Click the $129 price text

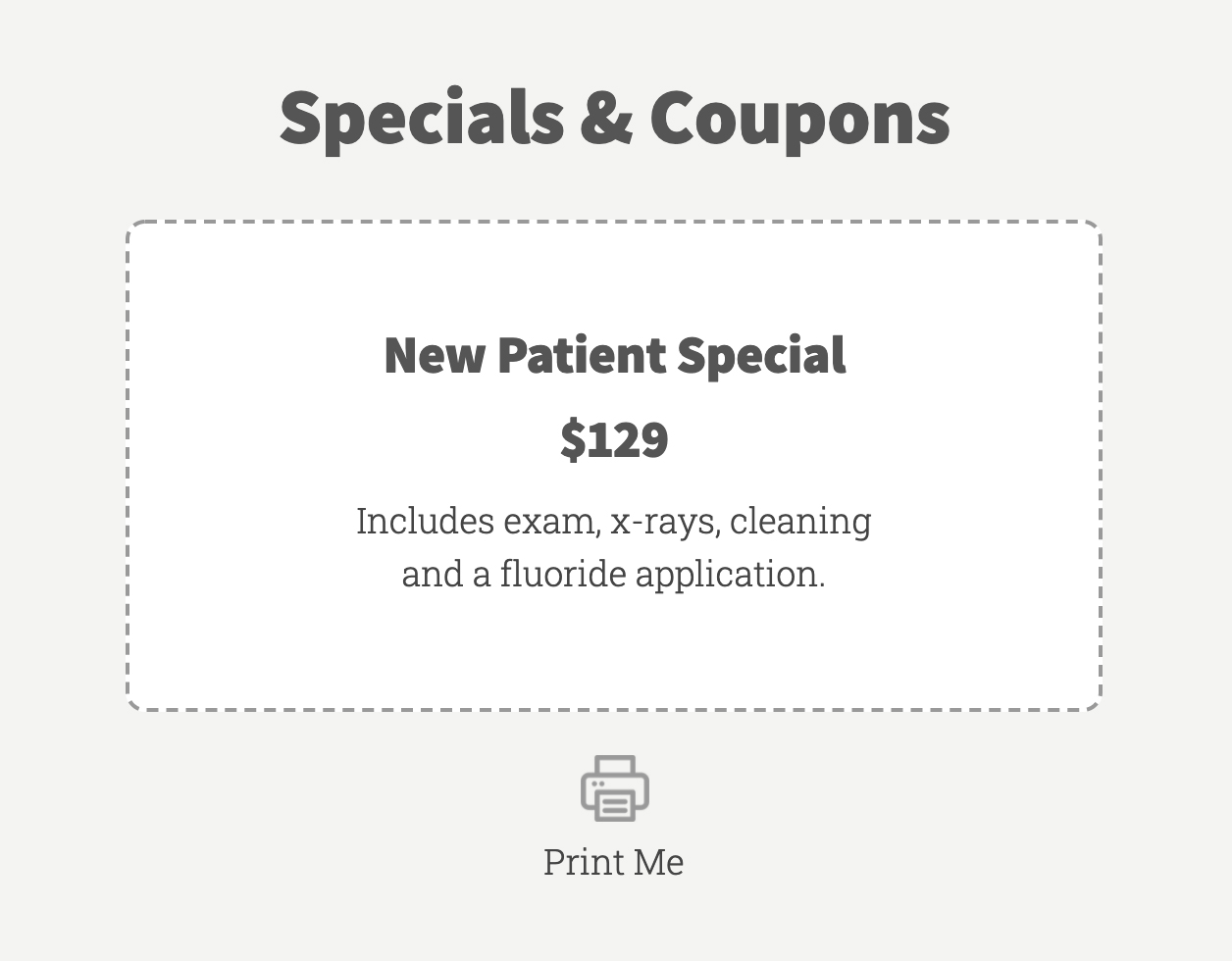(x=615, y=439)
